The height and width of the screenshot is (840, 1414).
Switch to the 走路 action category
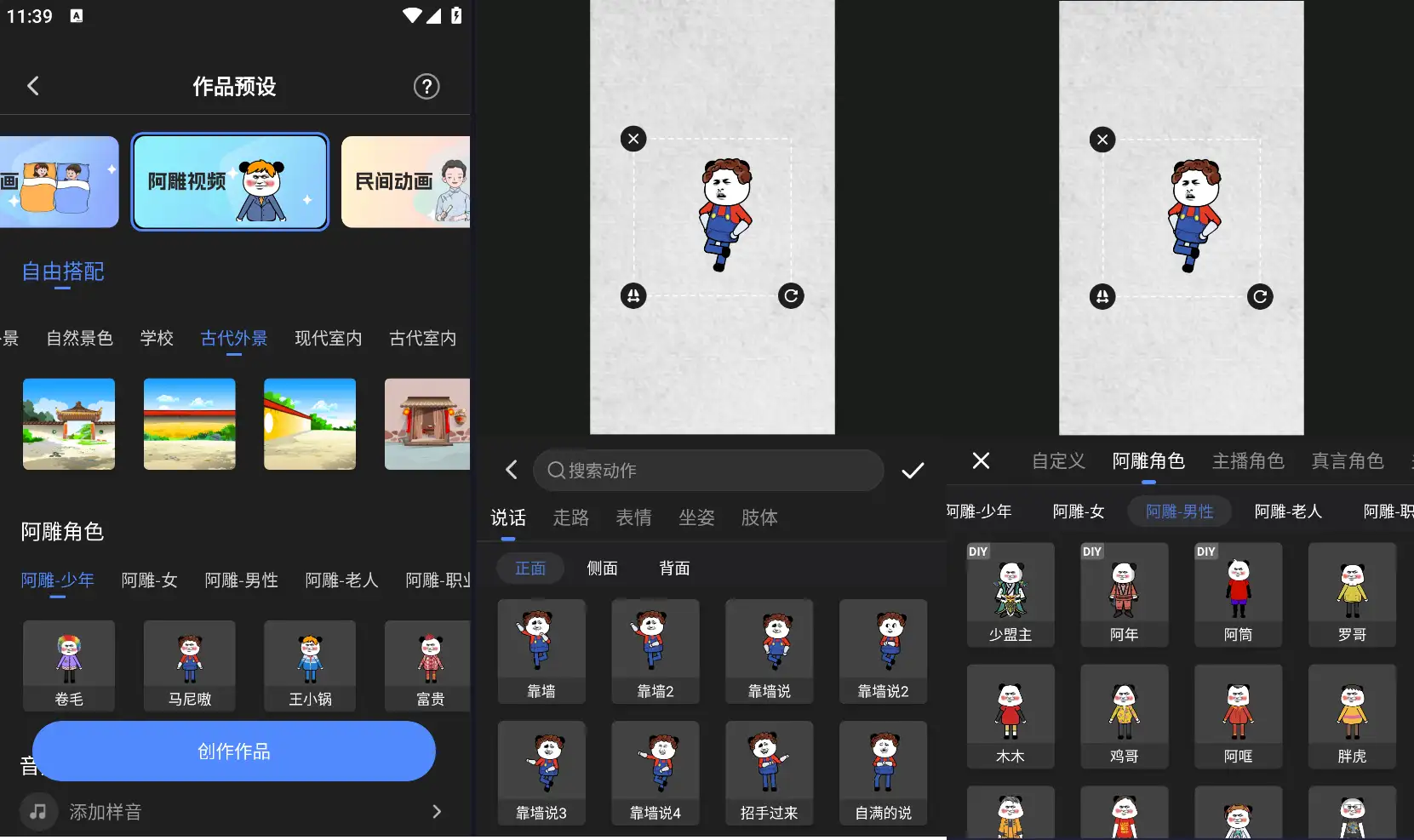click(570, 517)
